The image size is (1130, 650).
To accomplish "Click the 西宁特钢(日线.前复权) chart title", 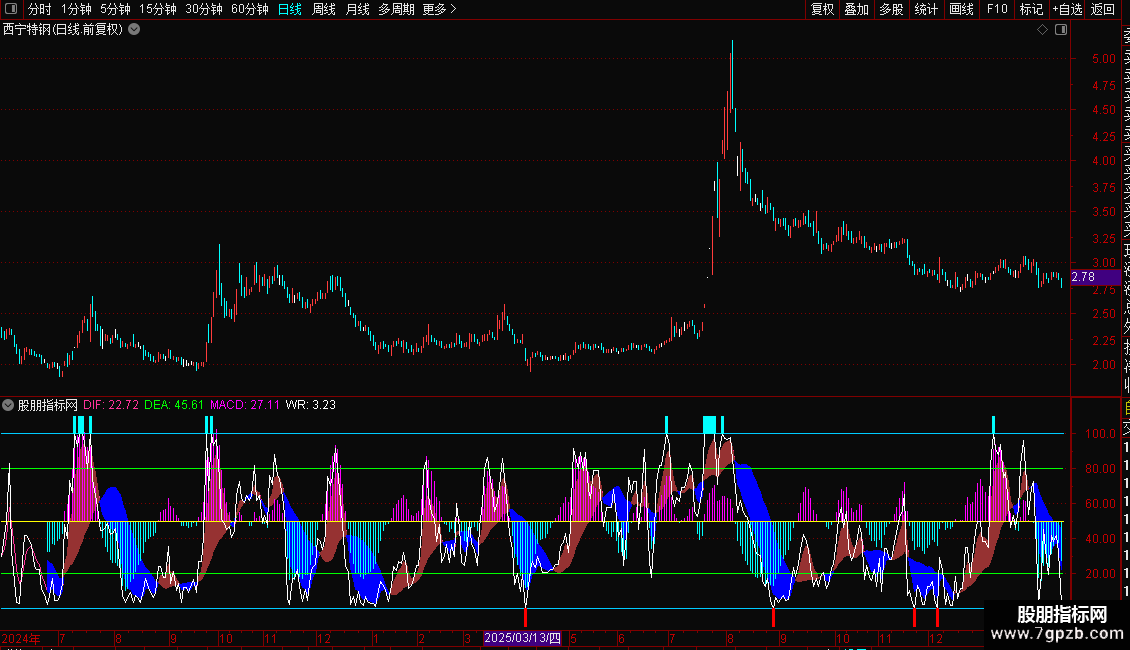I will (63, 30).
